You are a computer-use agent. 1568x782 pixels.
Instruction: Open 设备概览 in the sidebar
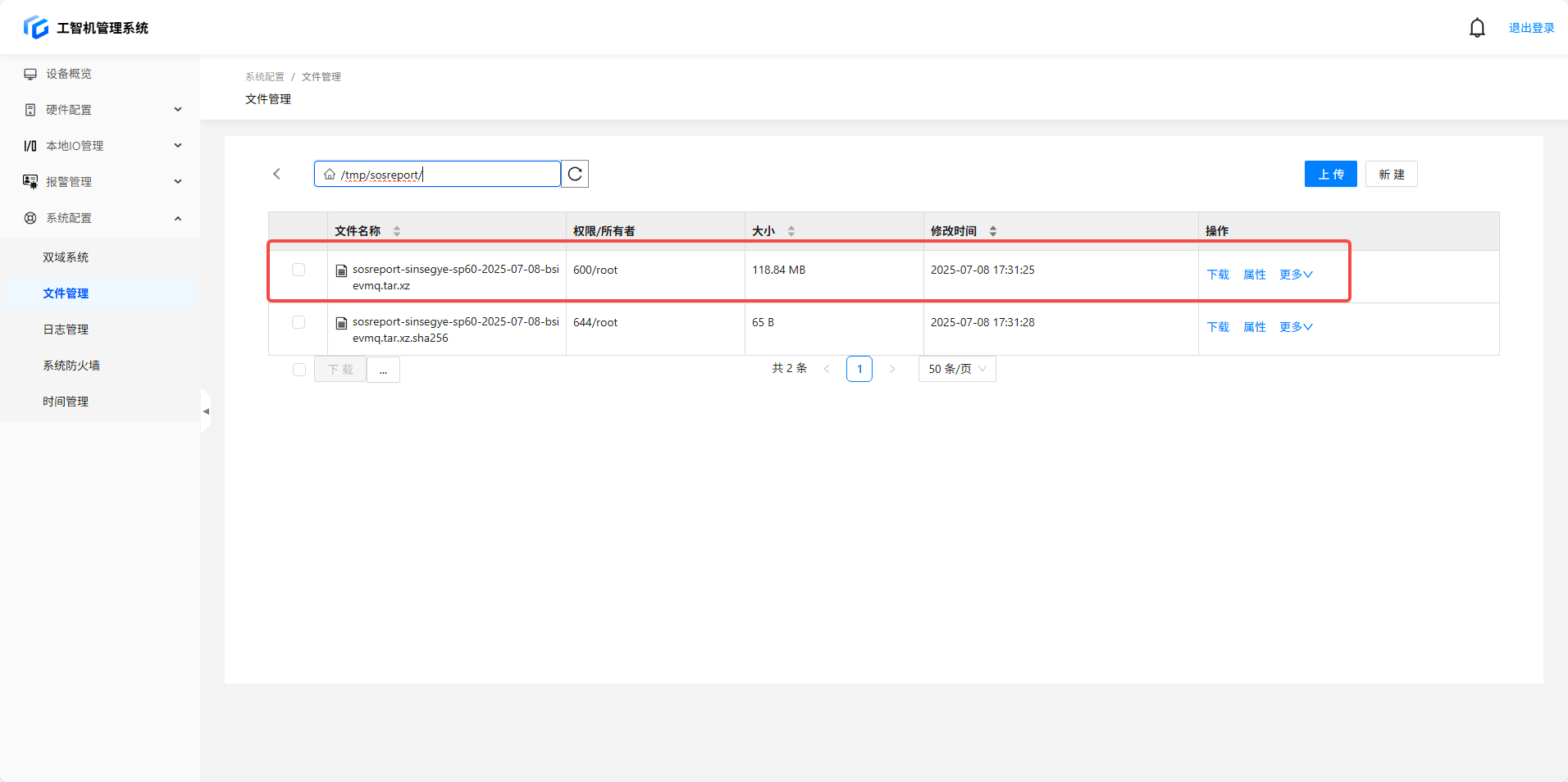point(69,74)
